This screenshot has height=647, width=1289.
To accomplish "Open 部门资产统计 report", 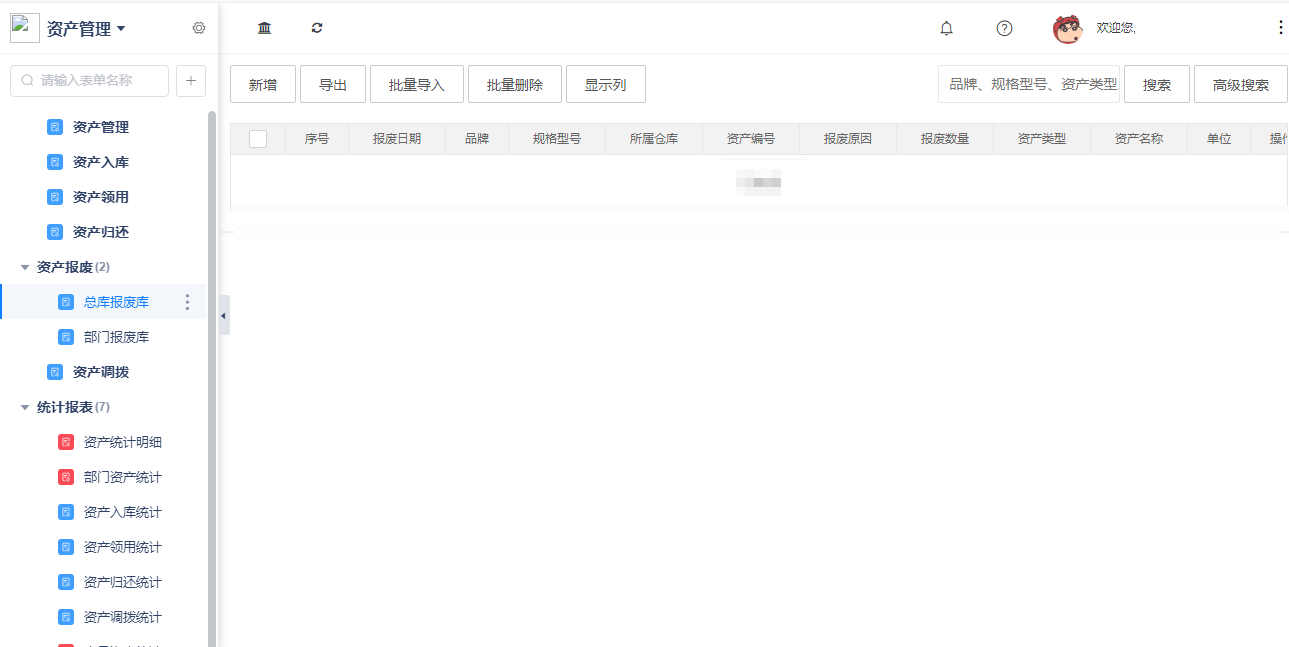I will tap(123, 477).
